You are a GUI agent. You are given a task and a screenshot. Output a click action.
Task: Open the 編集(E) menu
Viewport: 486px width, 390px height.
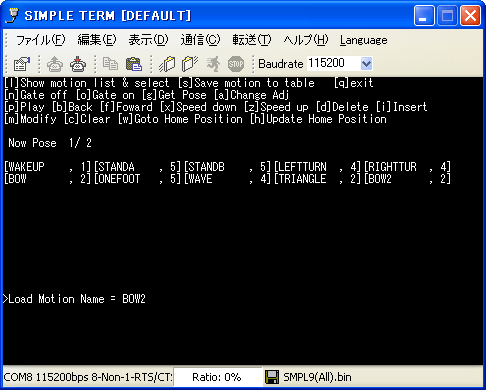pyautogui.click(x=97, y=40)
